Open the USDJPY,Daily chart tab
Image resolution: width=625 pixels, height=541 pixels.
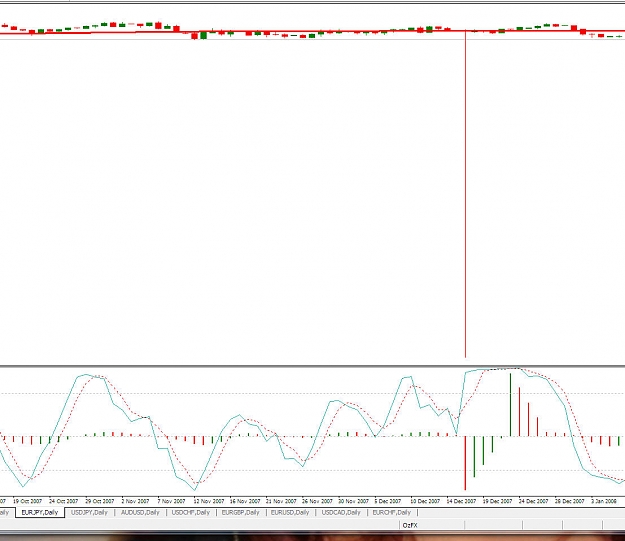89,512
